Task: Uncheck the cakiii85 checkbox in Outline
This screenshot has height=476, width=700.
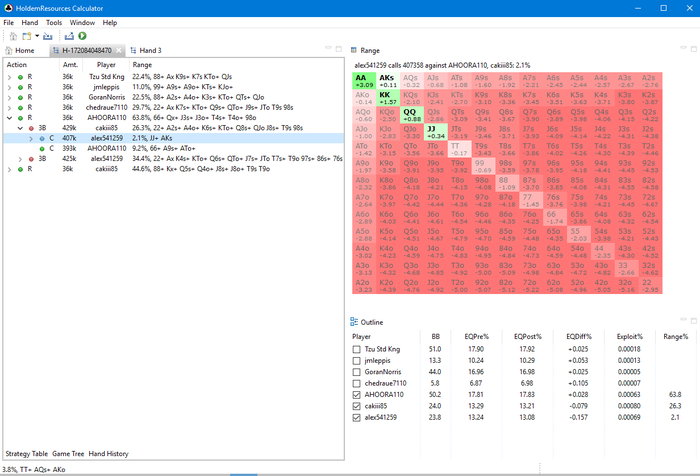Action: click(356, 406)
